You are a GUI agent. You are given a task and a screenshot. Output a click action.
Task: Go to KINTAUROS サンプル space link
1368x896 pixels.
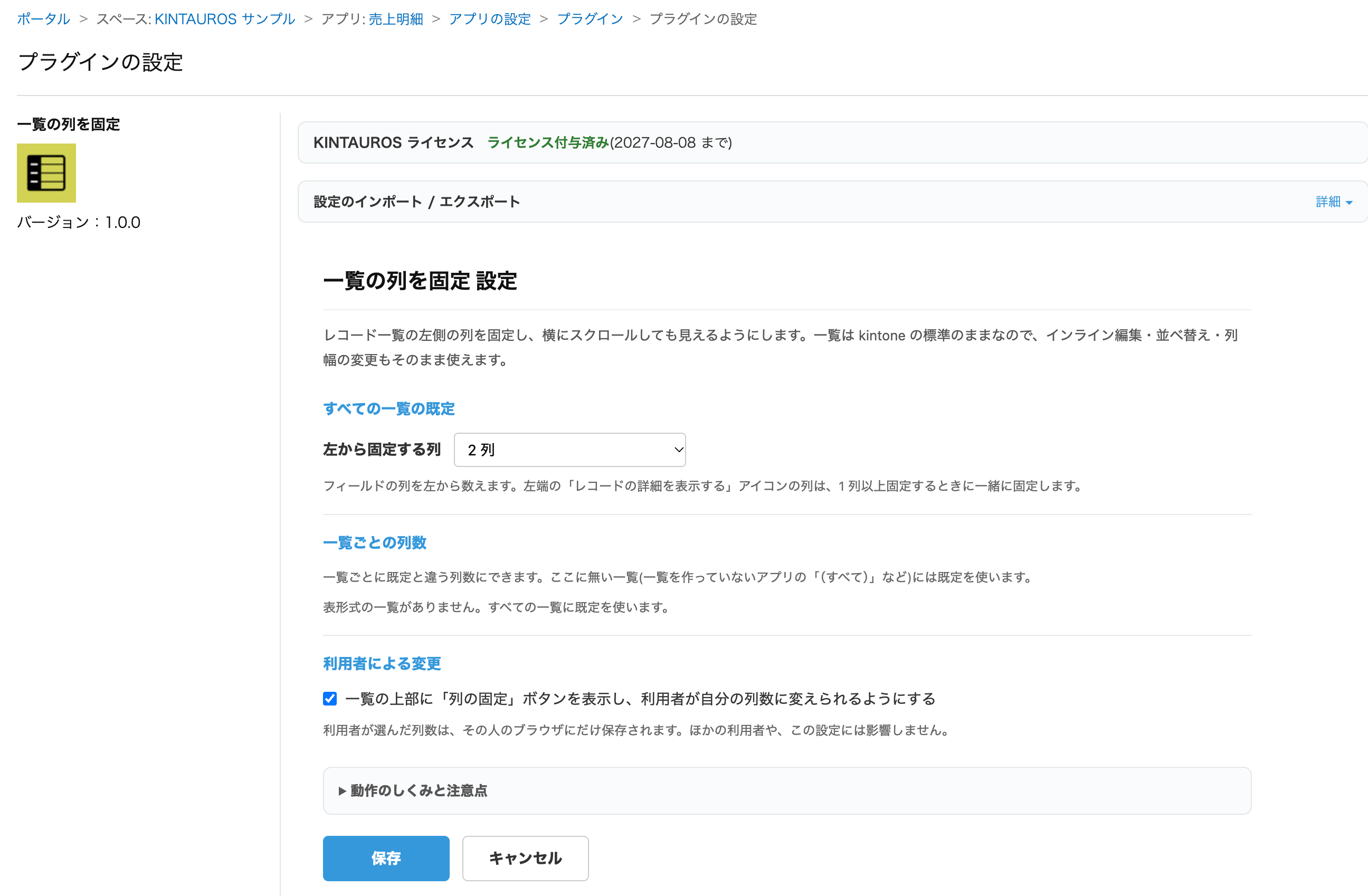[x=225, y=19]
